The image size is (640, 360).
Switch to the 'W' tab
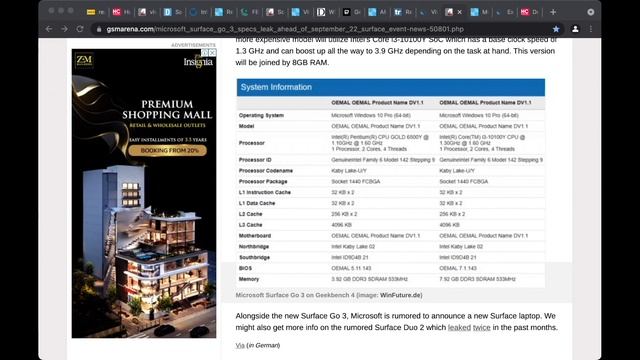tap(326, 12)
